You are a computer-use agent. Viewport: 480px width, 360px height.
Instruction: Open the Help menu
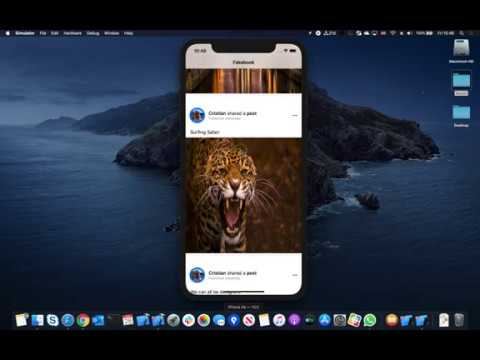point(129,33)
